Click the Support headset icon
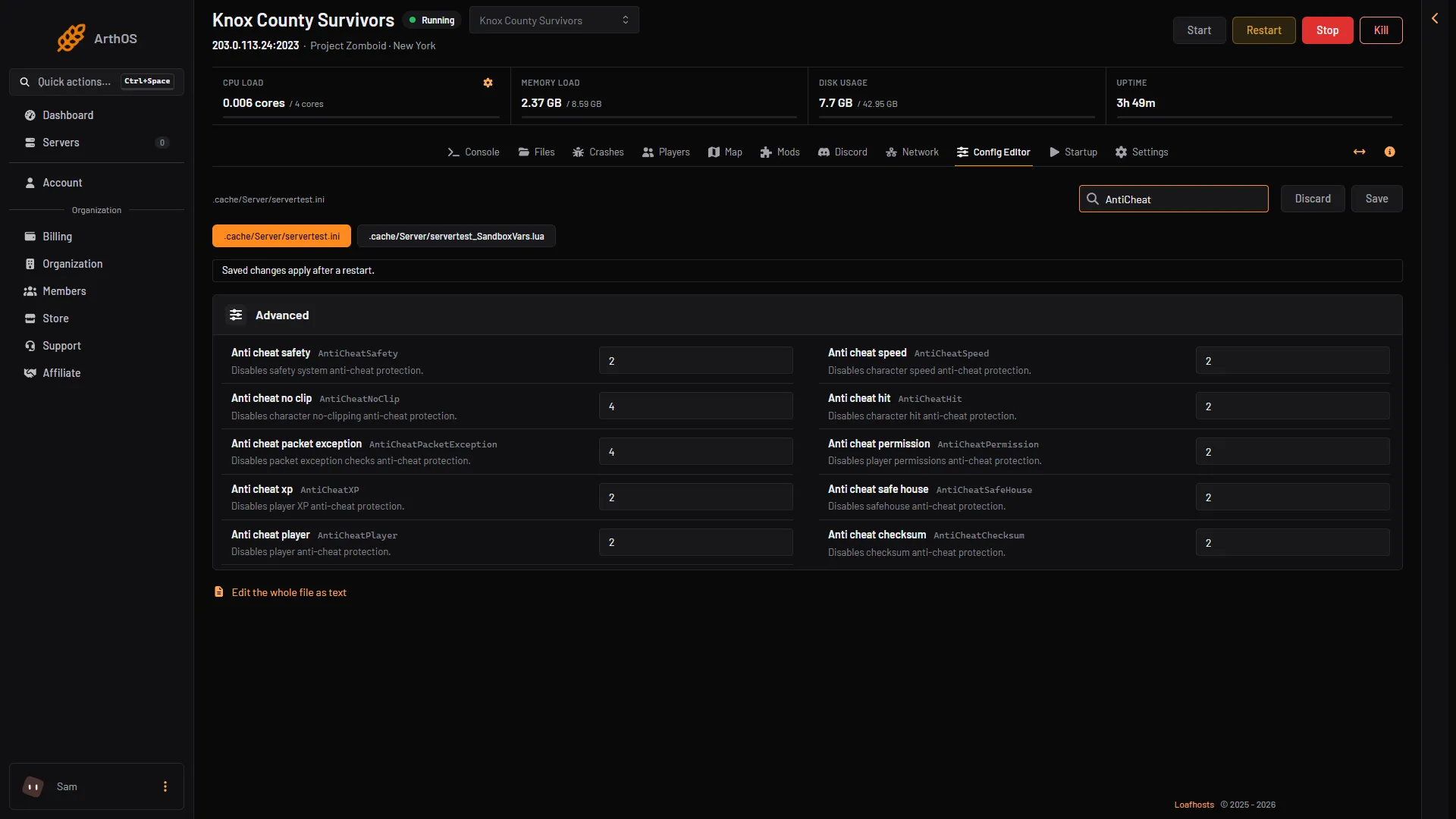This screenshot has width=1456, height=819. (x=30, y=346)
